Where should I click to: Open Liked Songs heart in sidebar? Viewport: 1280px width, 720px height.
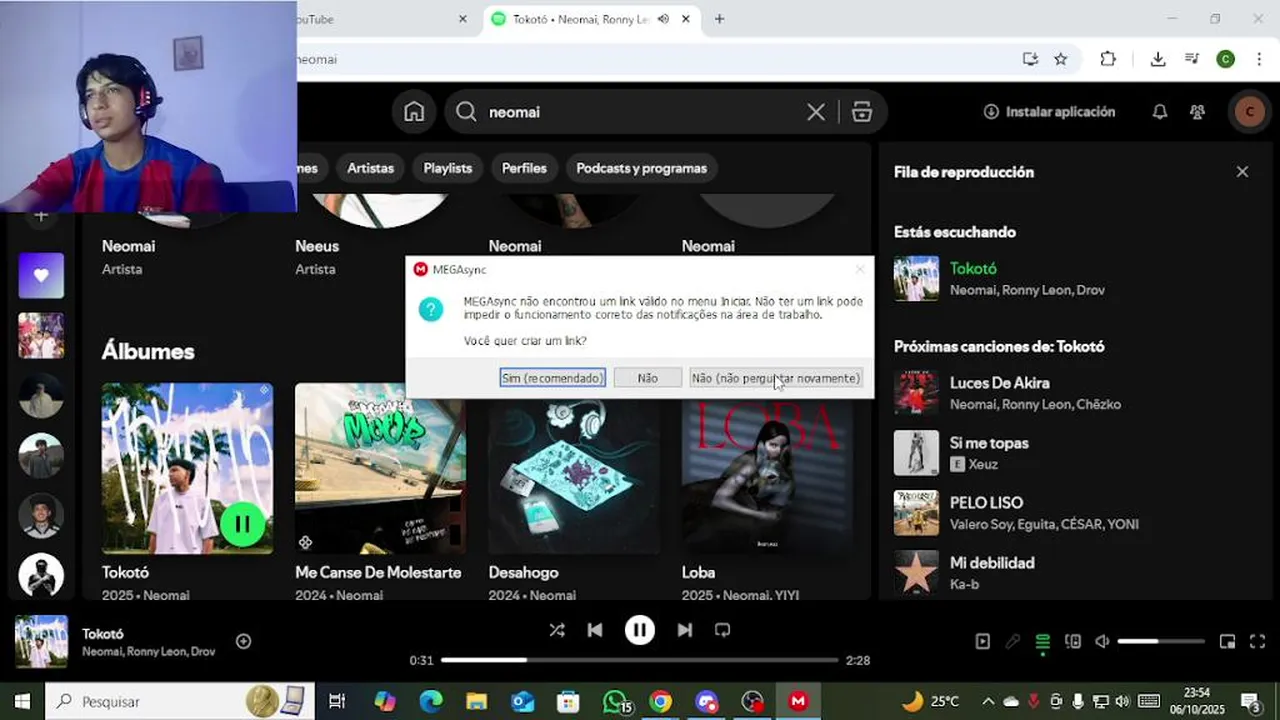[x=41, y=276]
